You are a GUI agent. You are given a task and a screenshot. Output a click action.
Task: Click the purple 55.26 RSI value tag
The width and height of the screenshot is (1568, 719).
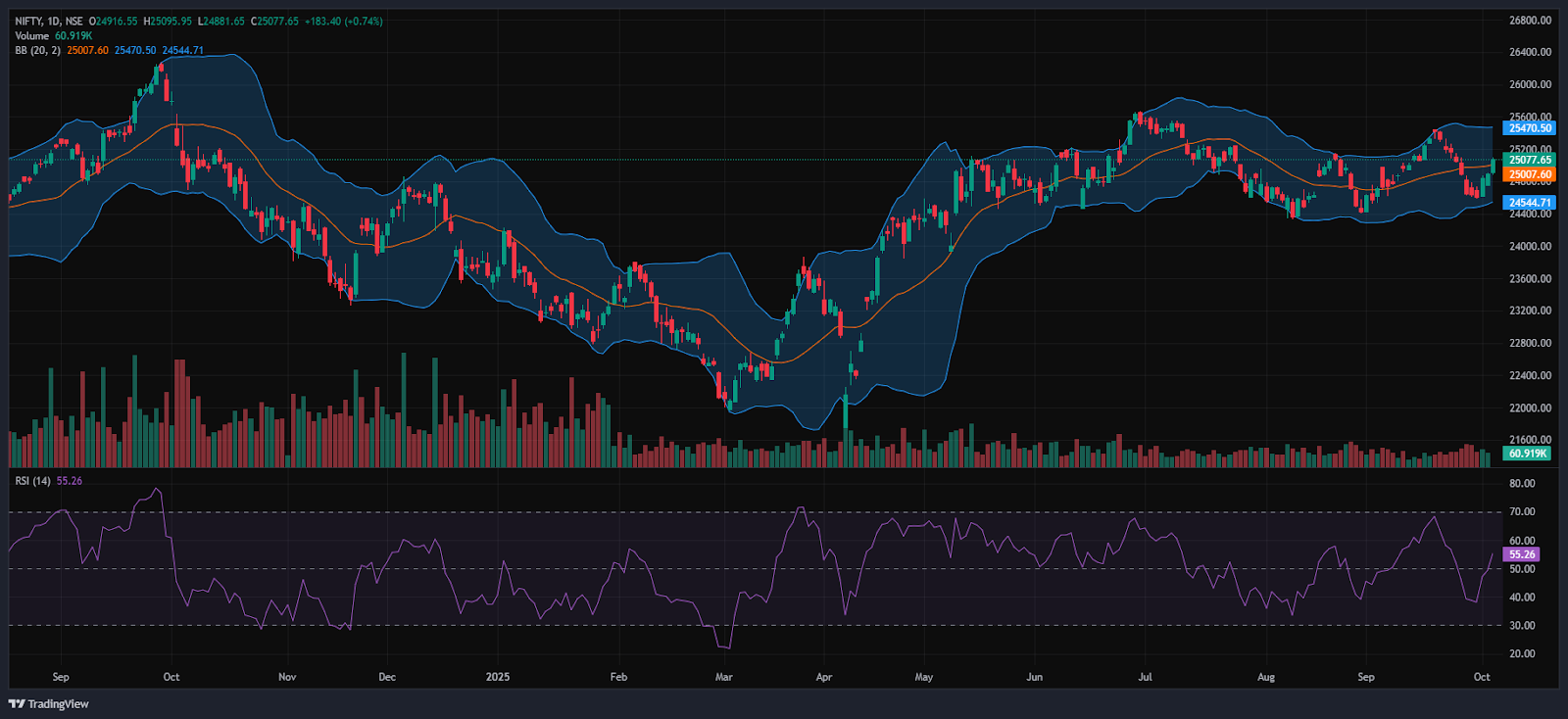(x=1522, y=554)
